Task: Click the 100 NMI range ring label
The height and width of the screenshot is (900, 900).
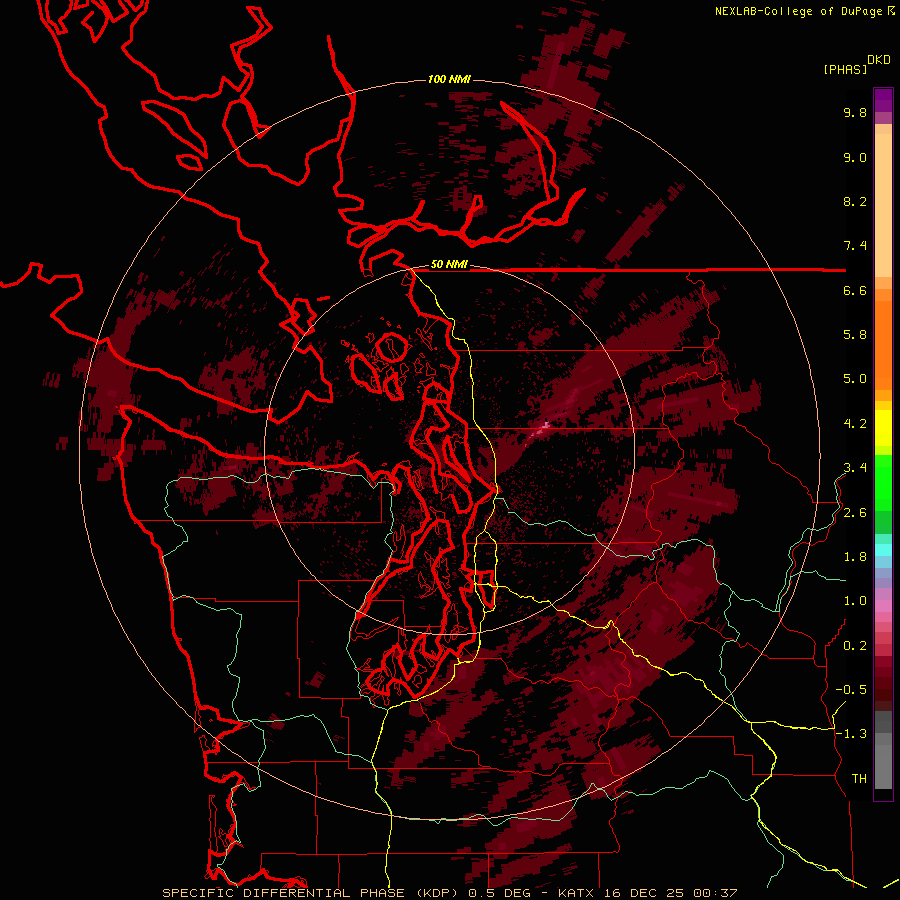Action: (449, 79)
